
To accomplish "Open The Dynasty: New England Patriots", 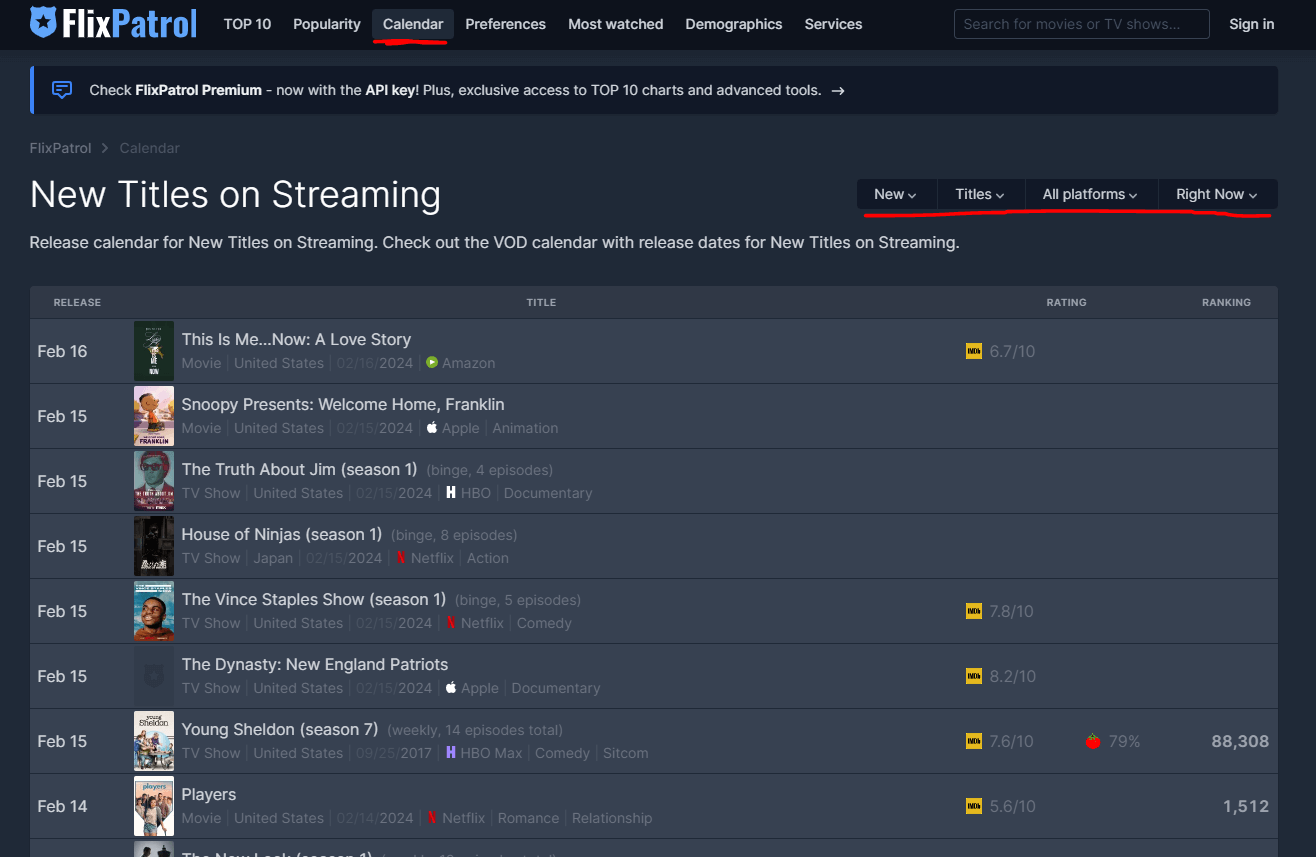I will [315, 664].
